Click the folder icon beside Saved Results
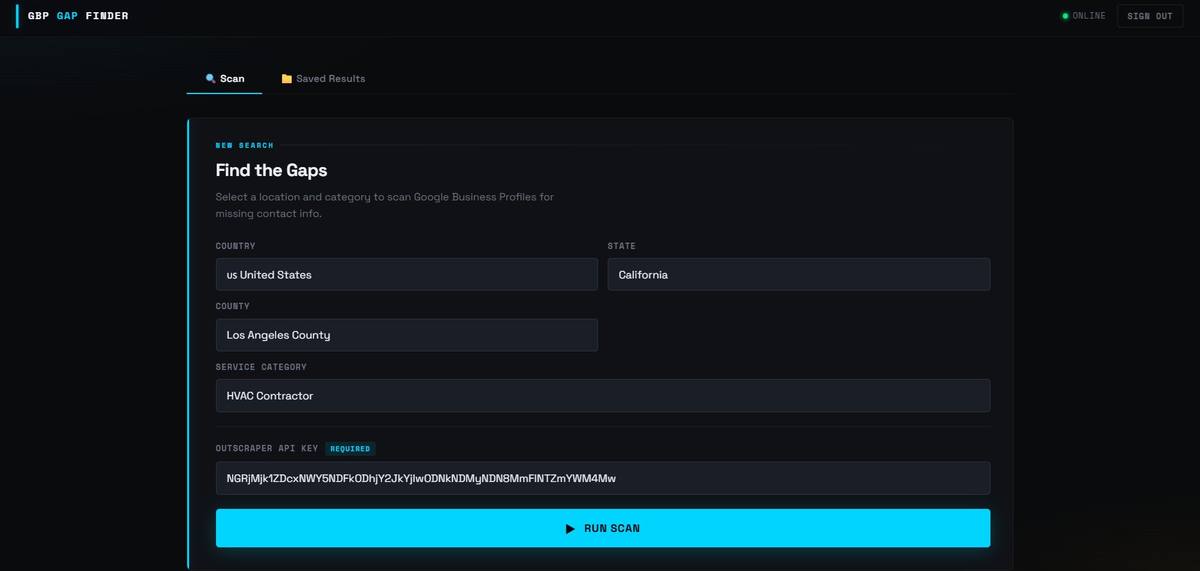This screenshot has width=1200, height=571. pyautogui.click(x=287, y=79)
